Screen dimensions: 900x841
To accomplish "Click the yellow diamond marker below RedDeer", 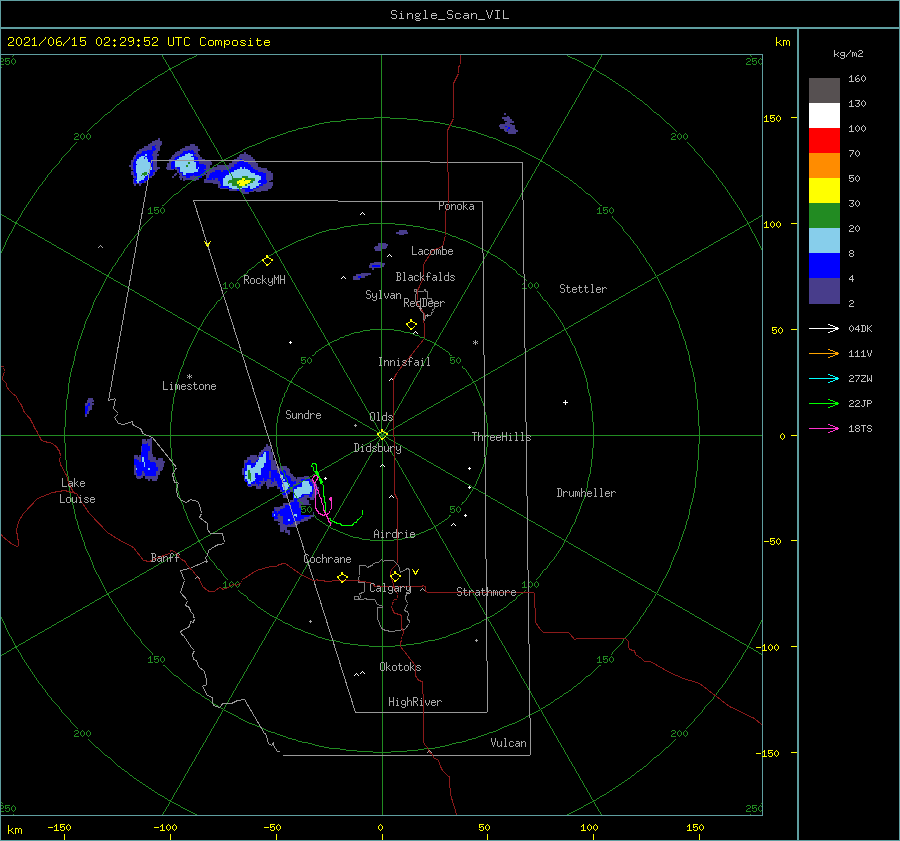I will click(x=411, y=324).
